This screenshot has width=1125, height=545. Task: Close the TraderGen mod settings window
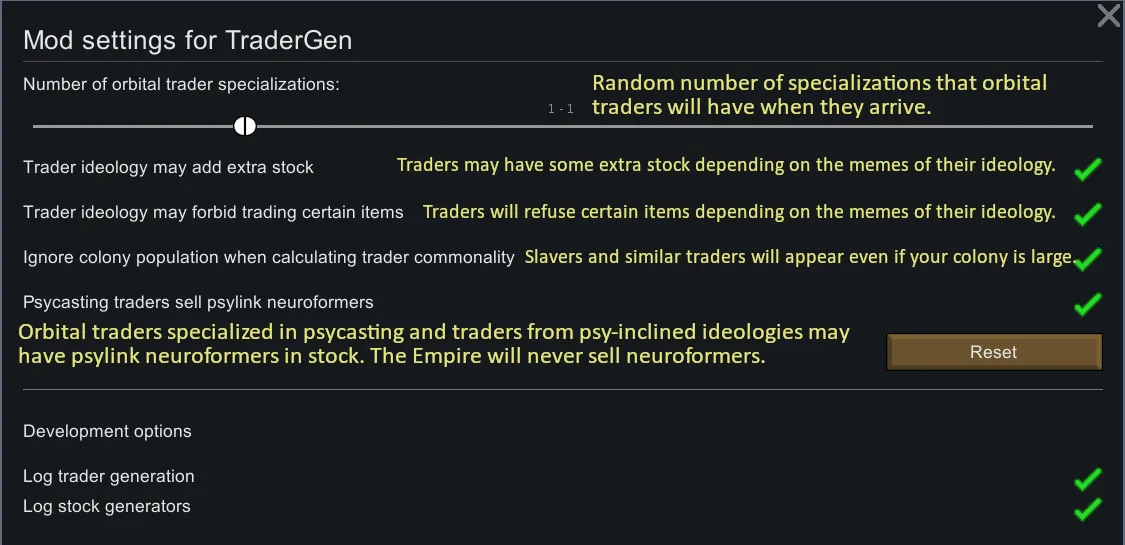click(1108, 16)
